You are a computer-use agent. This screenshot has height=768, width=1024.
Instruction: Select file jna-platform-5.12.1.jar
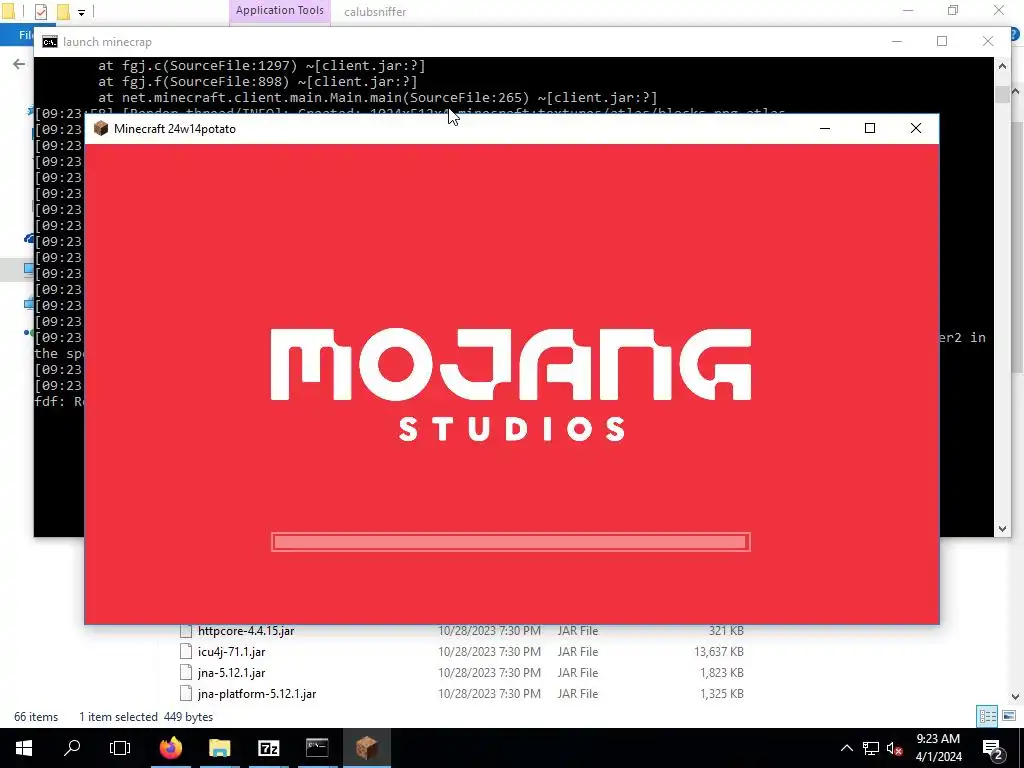(x=257, y=694)
